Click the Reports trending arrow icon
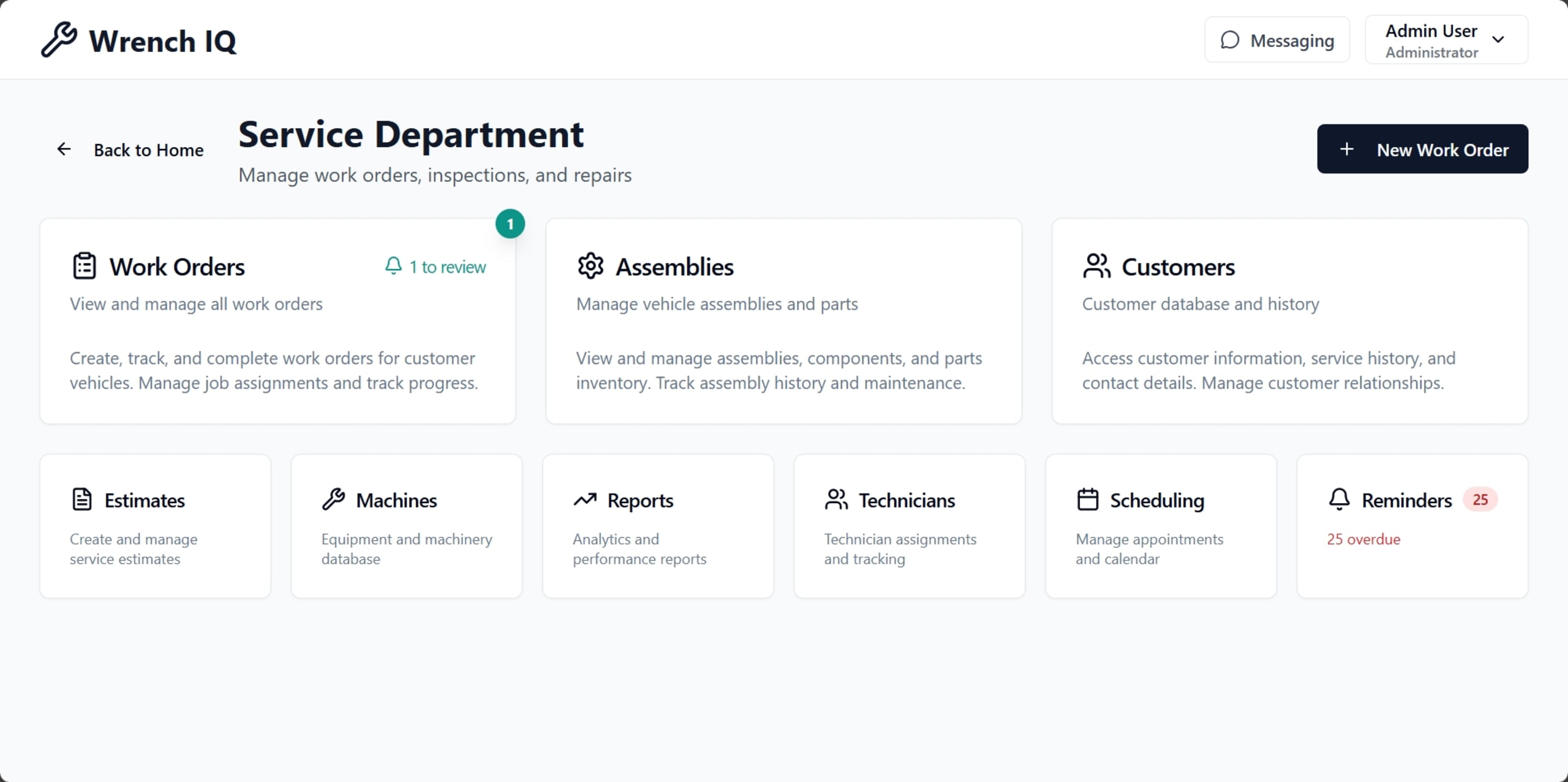Screen dimensions: 1568x782 point(585,499)
